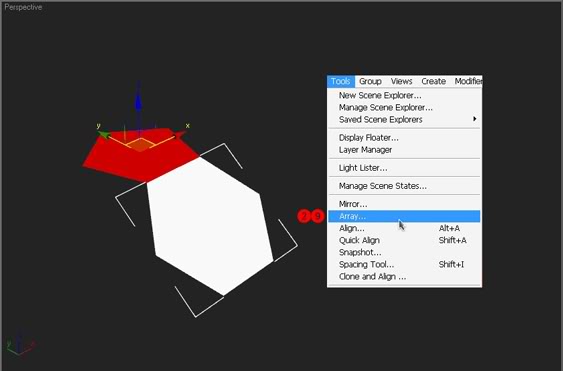
Task: Expand Saved Scene Explorers submenu arrow
Action: tap(475, 119)
